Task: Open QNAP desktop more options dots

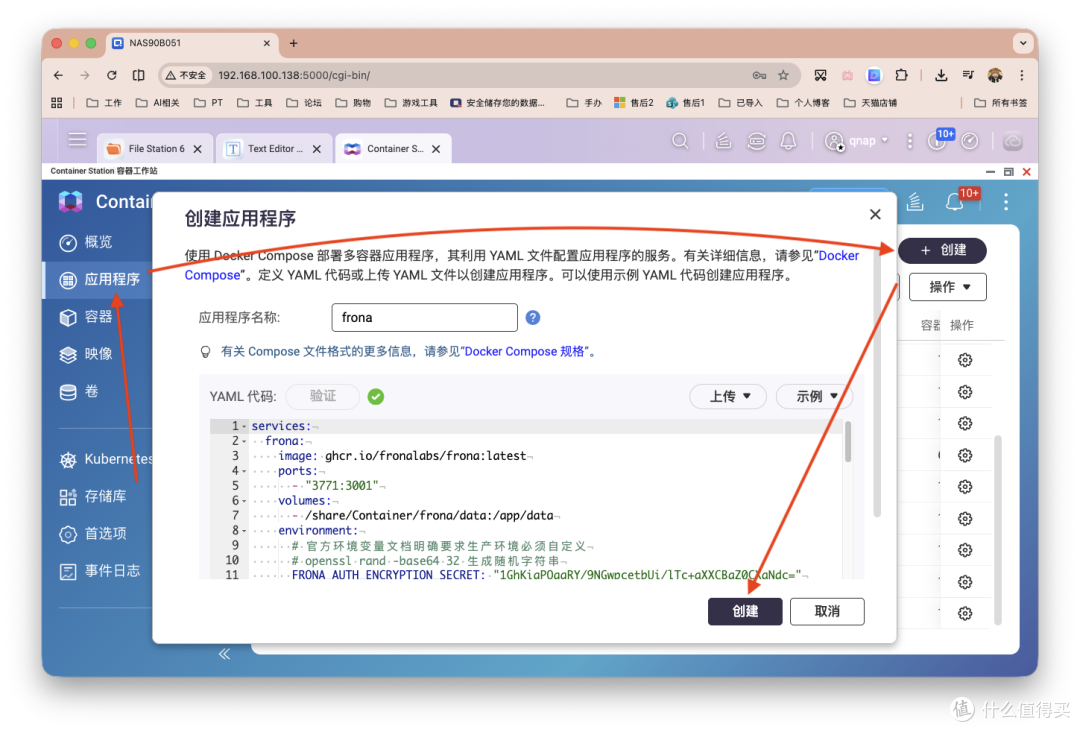Action: point(910,141)
